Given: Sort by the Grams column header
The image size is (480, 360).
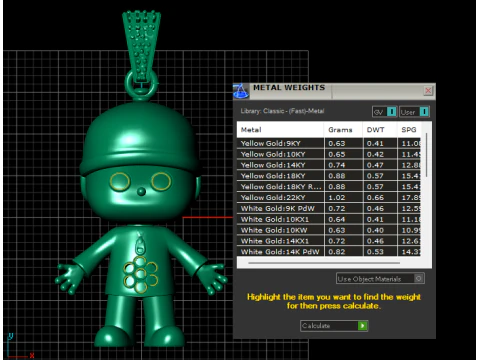Looking at the screenshot, I should [343, 130].
